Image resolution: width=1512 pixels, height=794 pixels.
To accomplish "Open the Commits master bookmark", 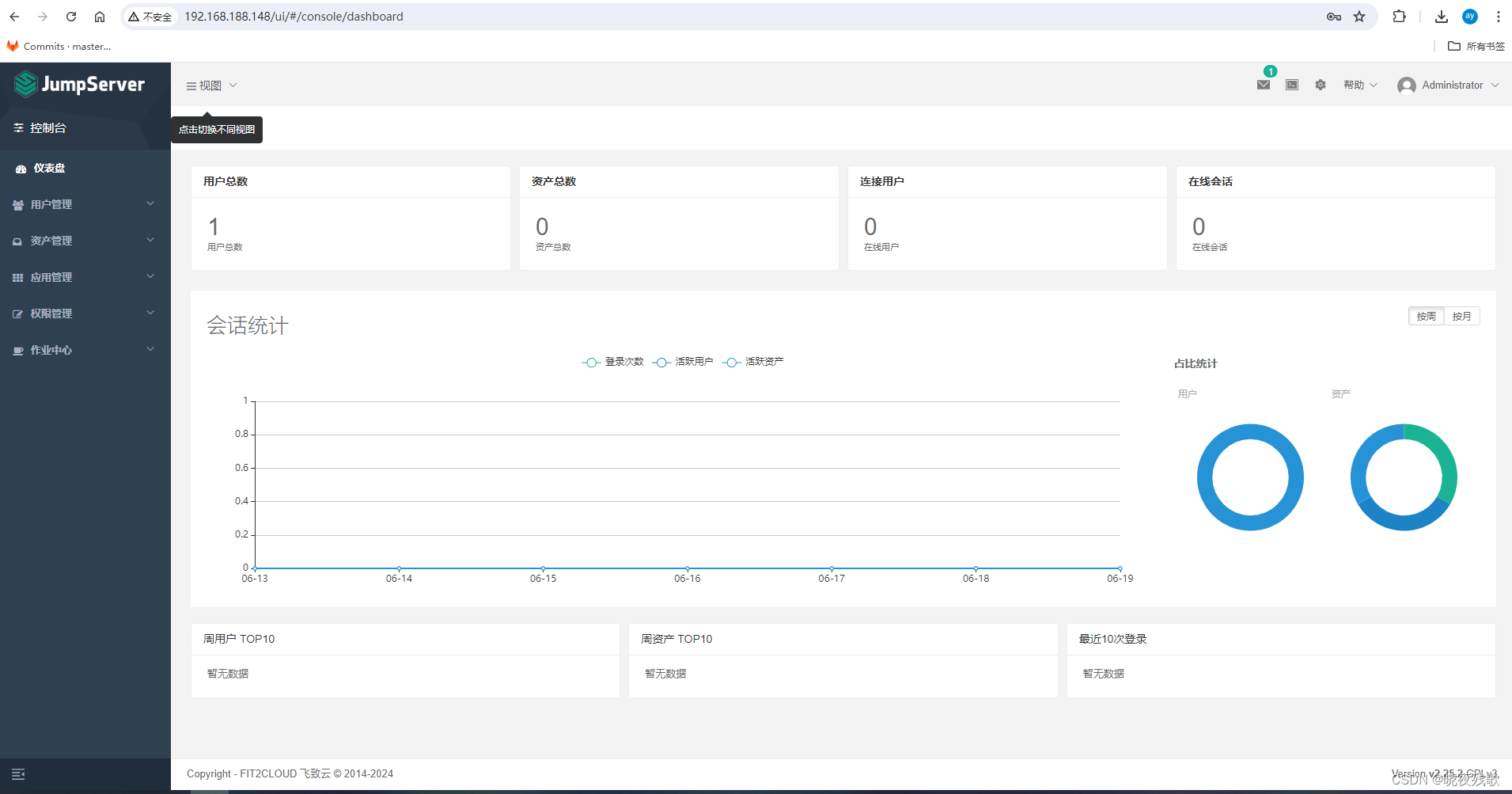I will 59,47.
